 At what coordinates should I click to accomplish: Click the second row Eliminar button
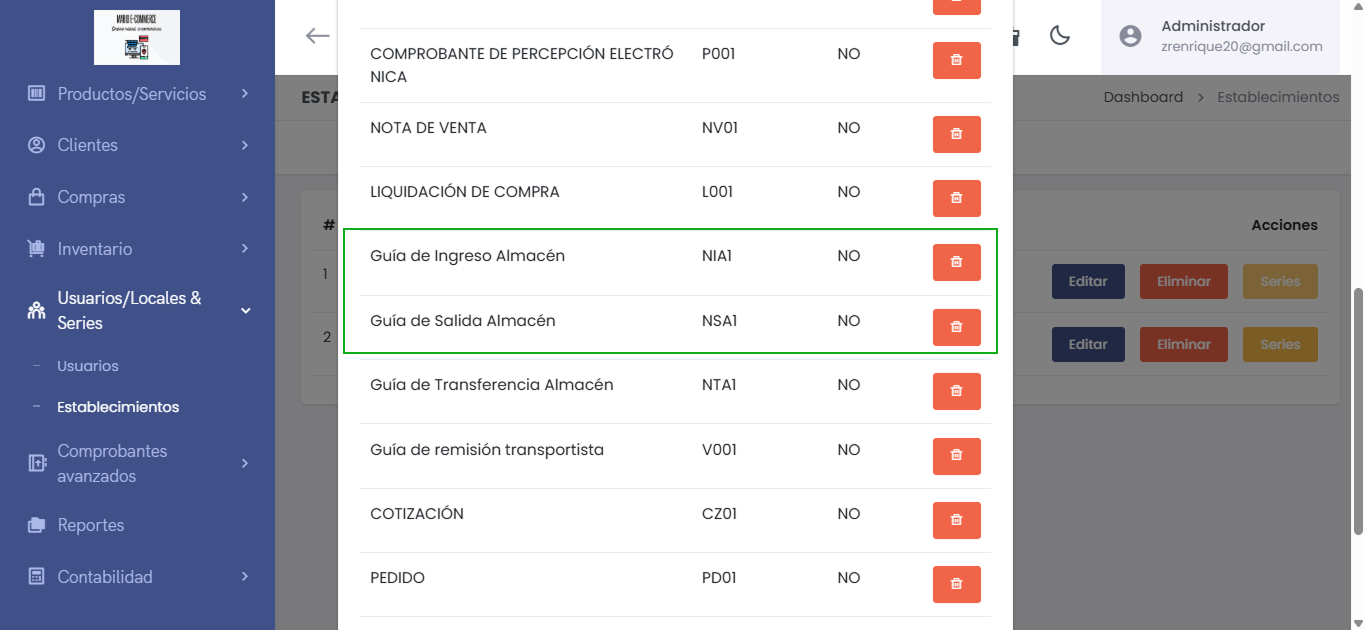pos(1184,345)
